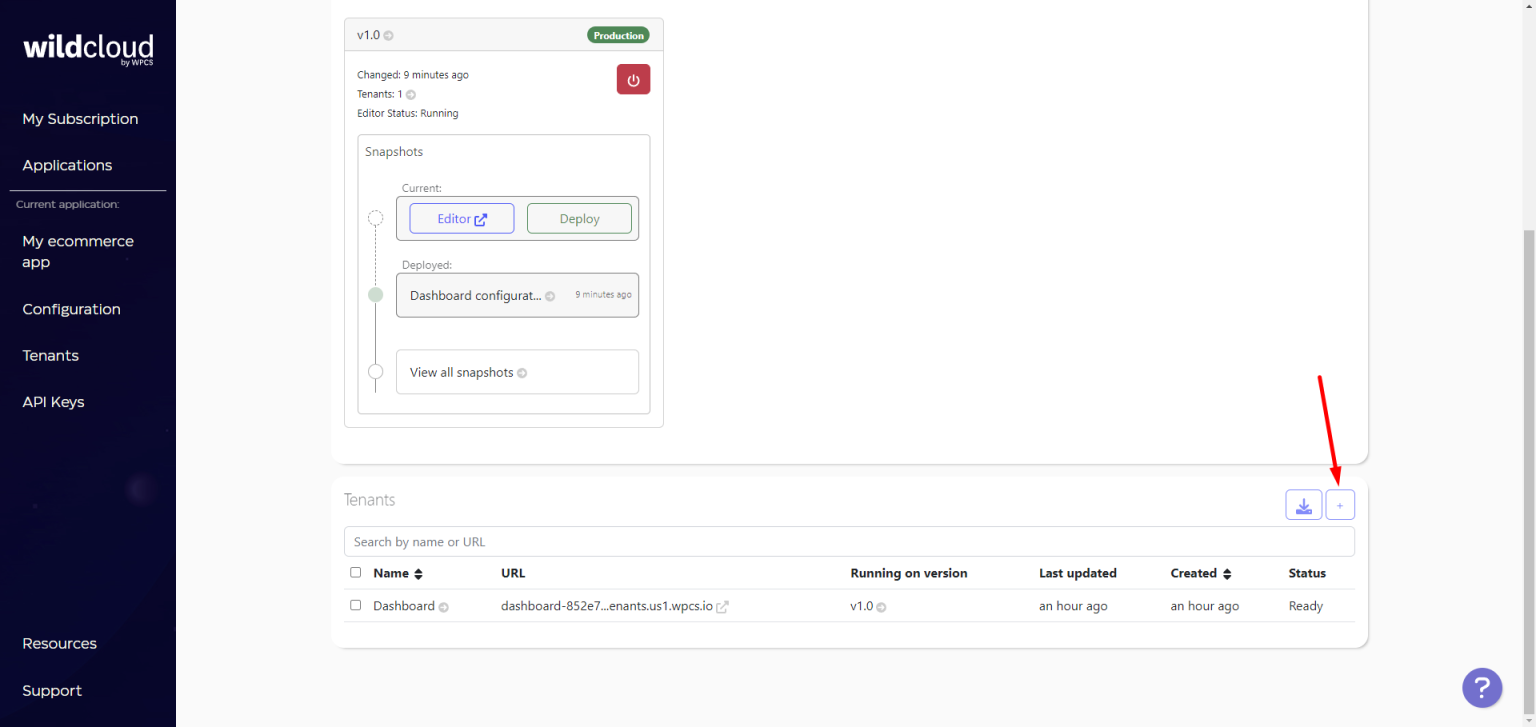Click View all snapshots
Image resolution: width=1536 pixels, height=727 pixels.
click(460, 371)
